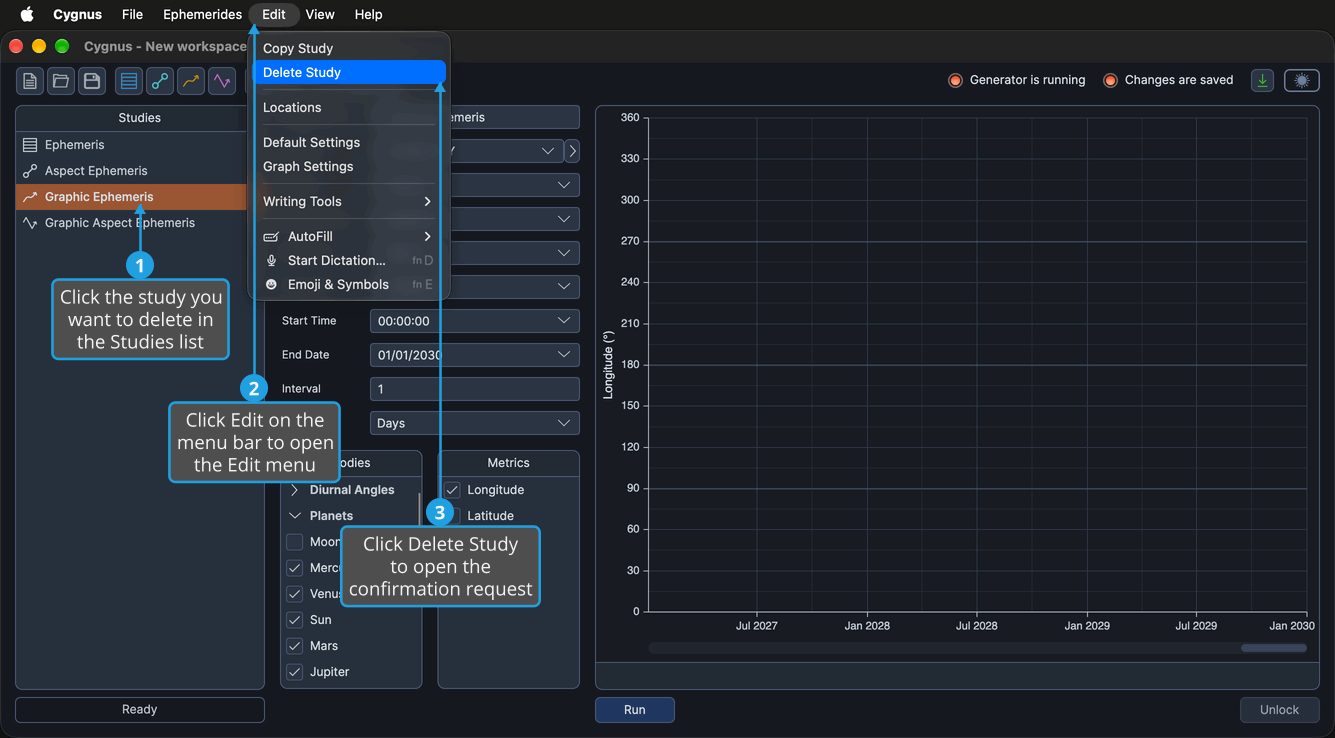Click the Ready status bar
Screen dimensions: 1335x738
tap(140, 710)
